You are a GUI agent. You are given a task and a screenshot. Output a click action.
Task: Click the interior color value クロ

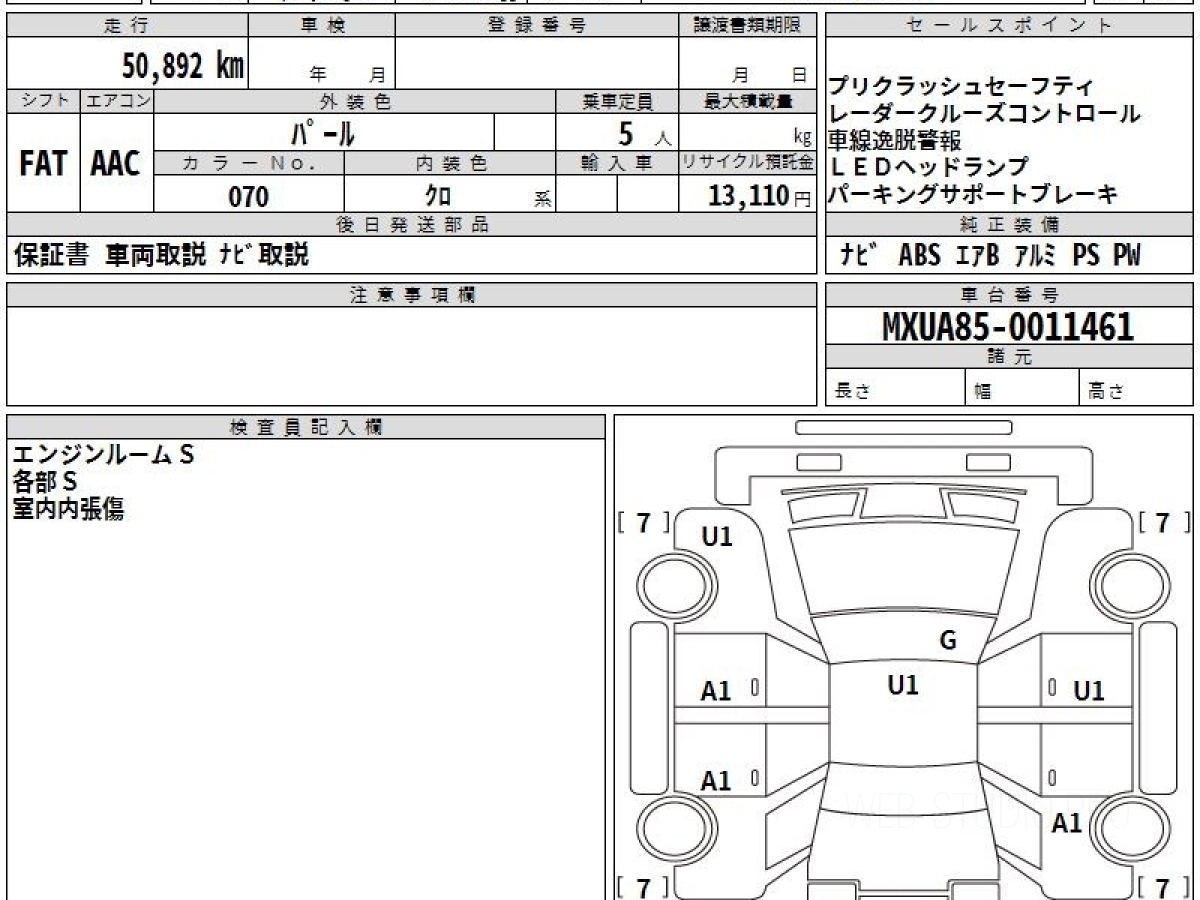[438, 196]
